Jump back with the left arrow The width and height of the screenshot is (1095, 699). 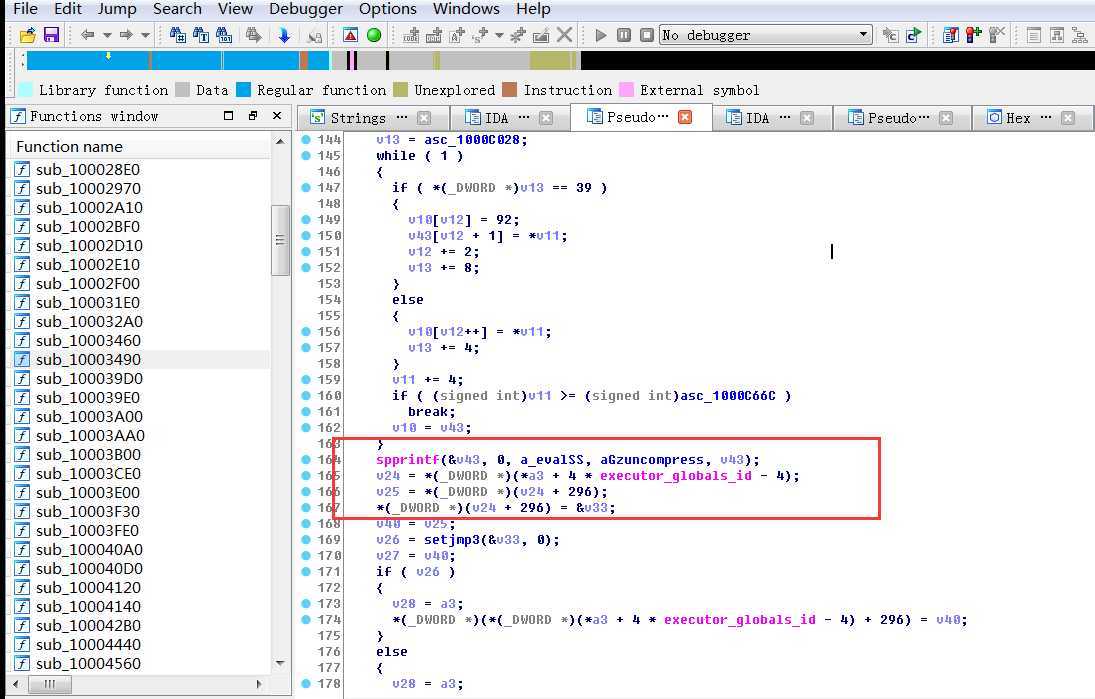click(87, 35)
